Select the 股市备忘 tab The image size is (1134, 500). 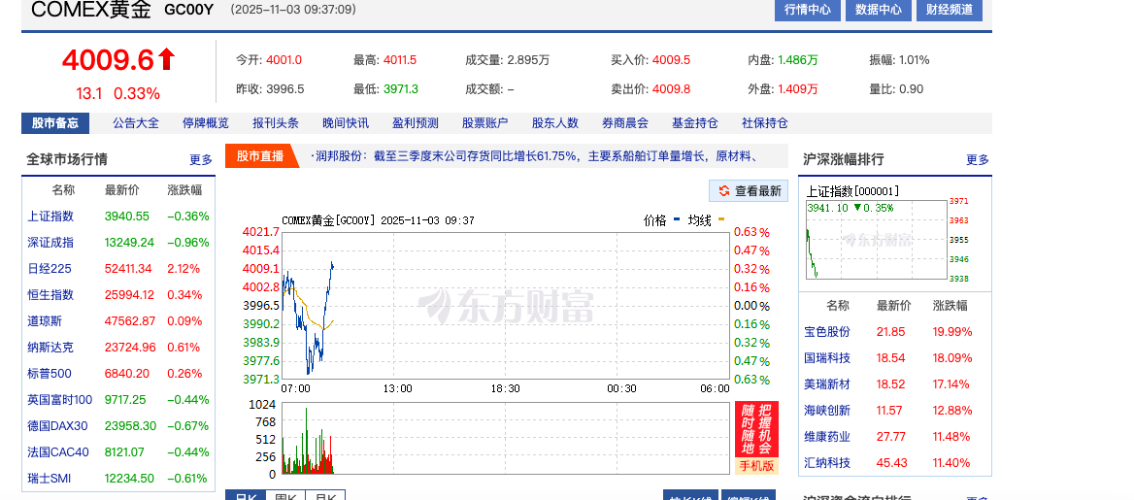point(55,123)
